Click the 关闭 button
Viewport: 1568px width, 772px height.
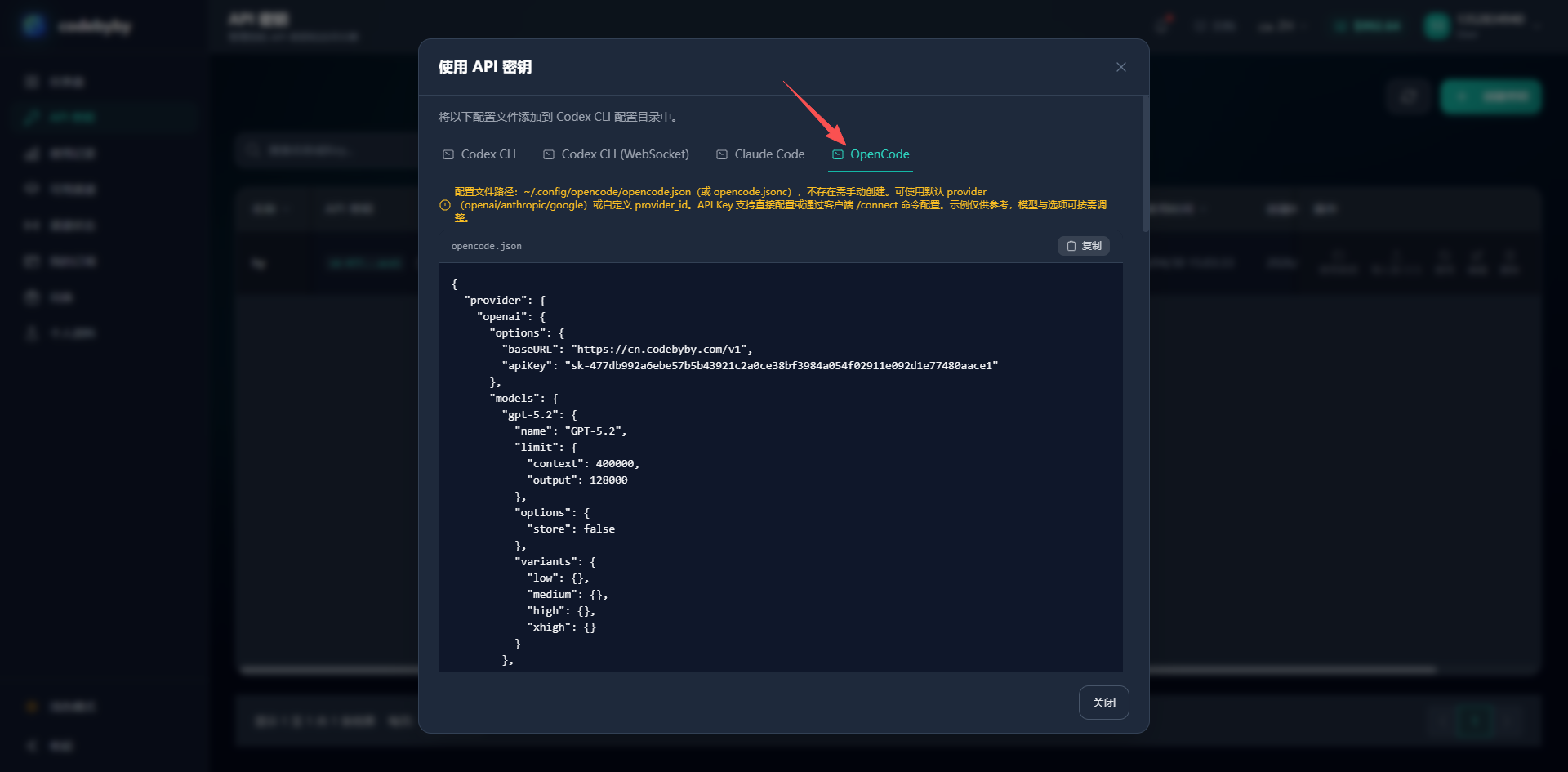click(1104, 703)
